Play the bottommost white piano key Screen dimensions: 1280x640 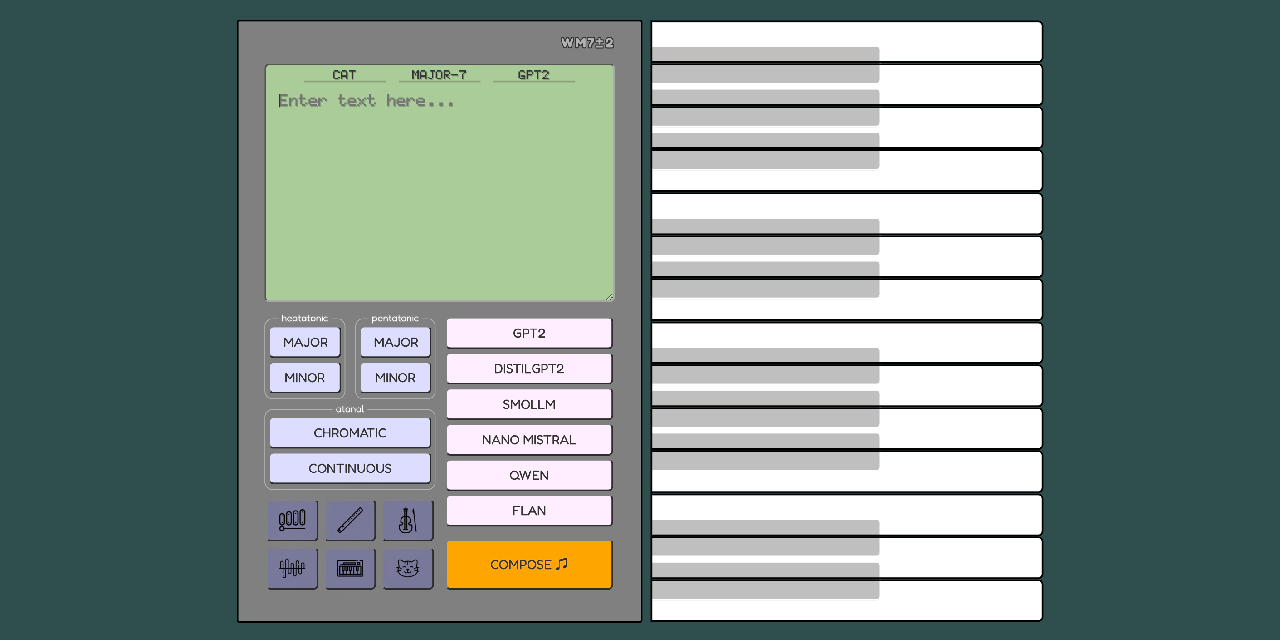[847, 600]
